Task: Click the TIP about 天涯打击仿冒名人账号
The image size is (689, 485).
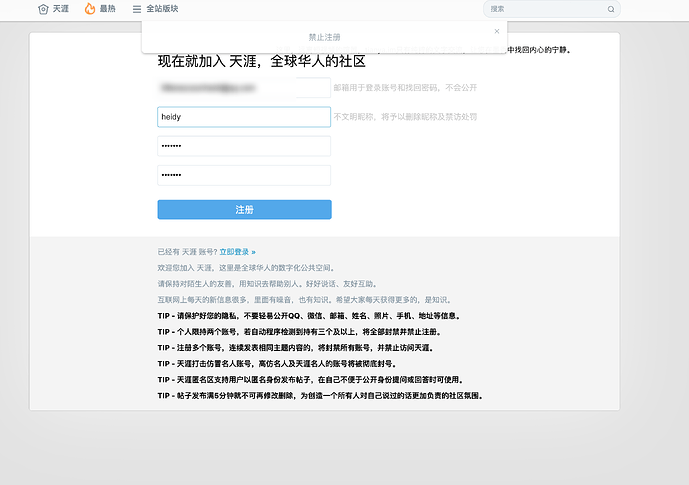Action: [278, 364]
